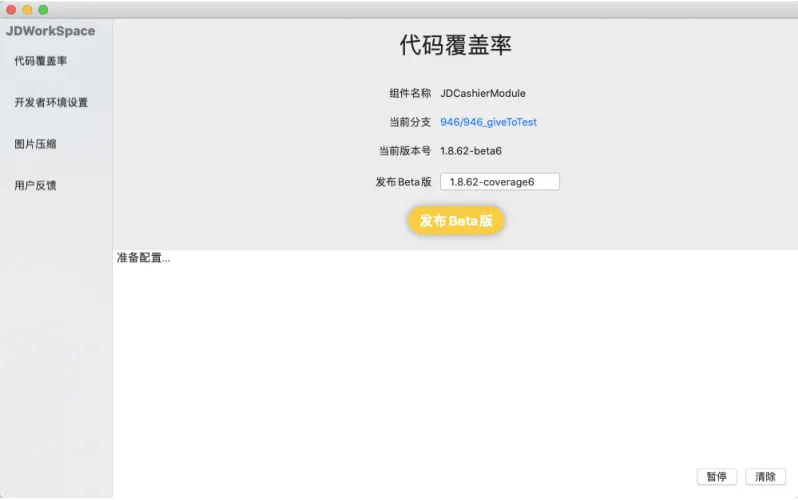The width and height of the screenshot is (798, 500).
Task: Go to 用户反馈 sidebar item
Action: [35, 185]
